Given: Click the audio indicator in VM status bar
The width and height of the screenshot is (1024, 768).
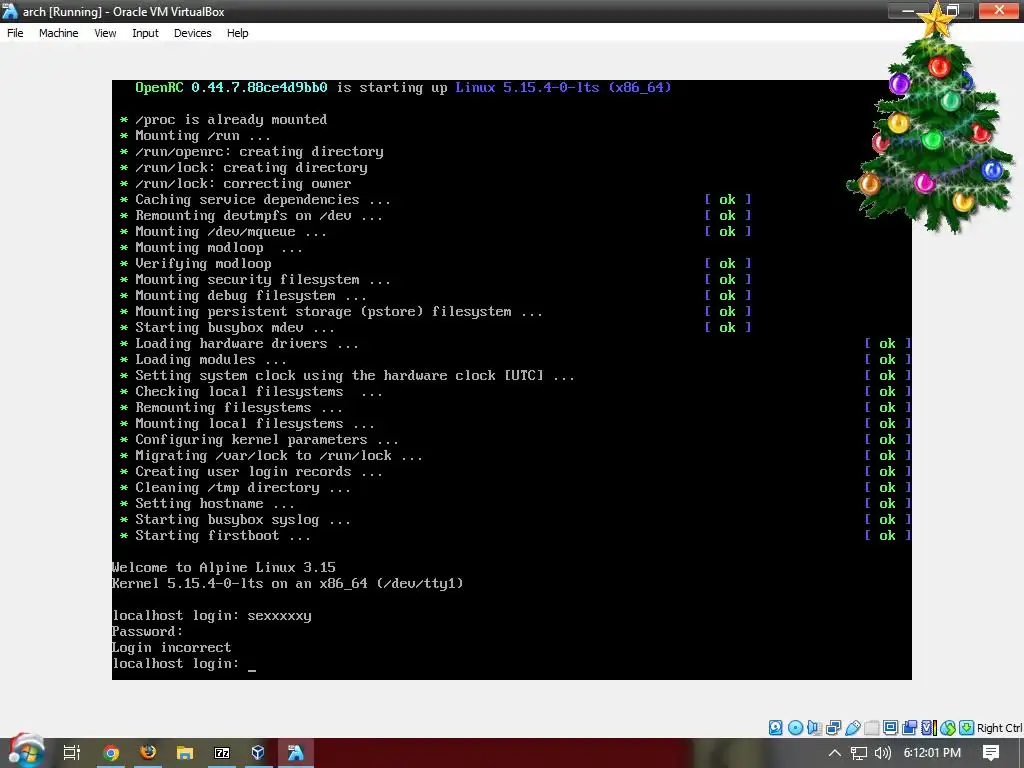Looking at the screenshot, I should click(x=814, y=728).
